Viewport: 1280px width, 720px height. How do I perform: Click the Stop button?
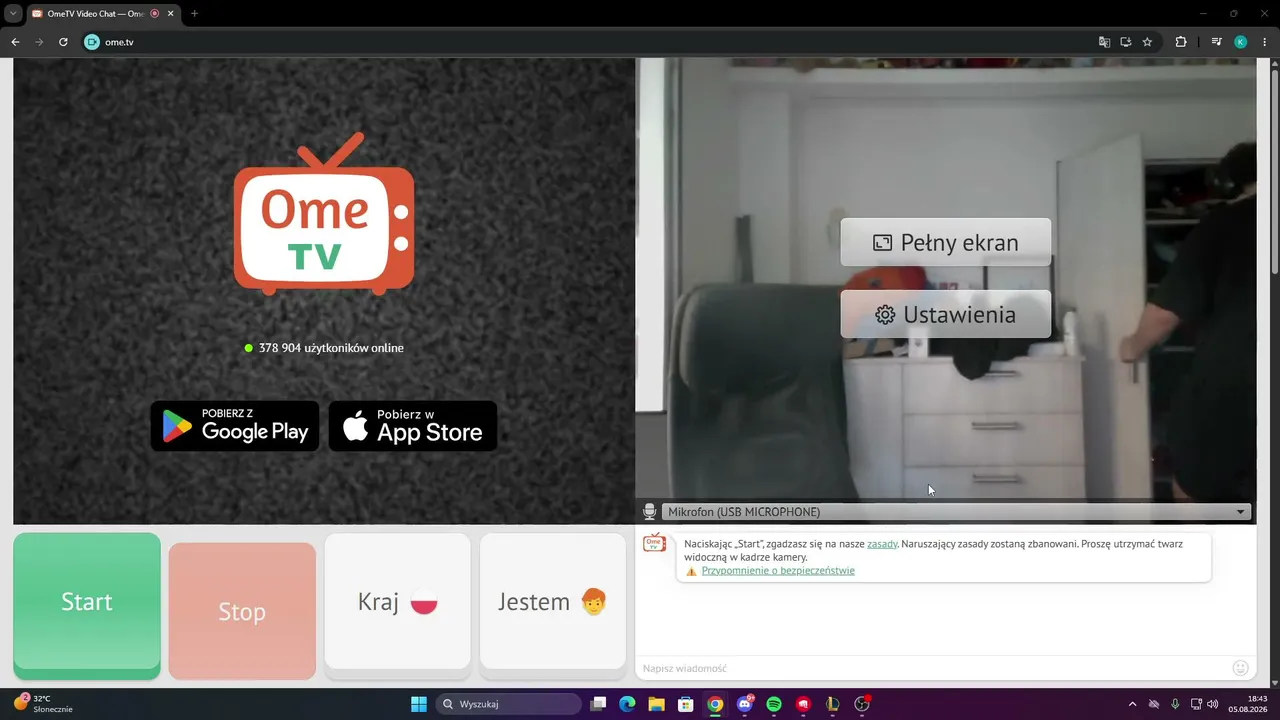click(x=242, y=611)
